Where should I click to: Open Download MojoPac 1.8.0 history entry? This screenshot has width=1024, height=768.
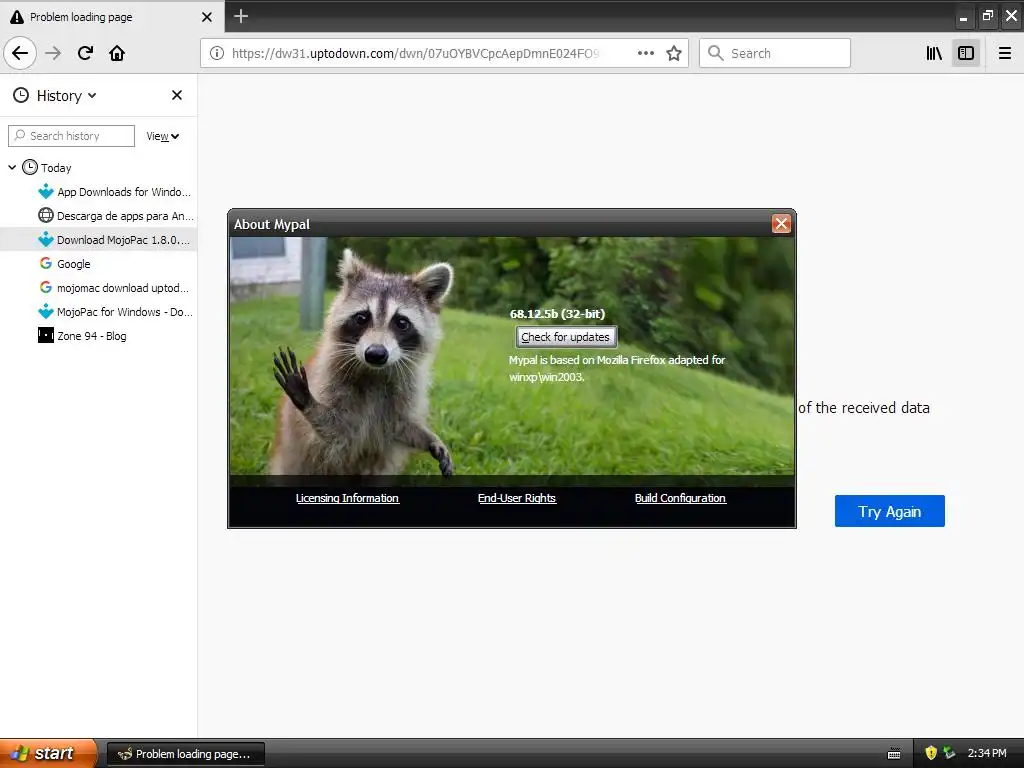pyautogui.click(x=99, y=240)
